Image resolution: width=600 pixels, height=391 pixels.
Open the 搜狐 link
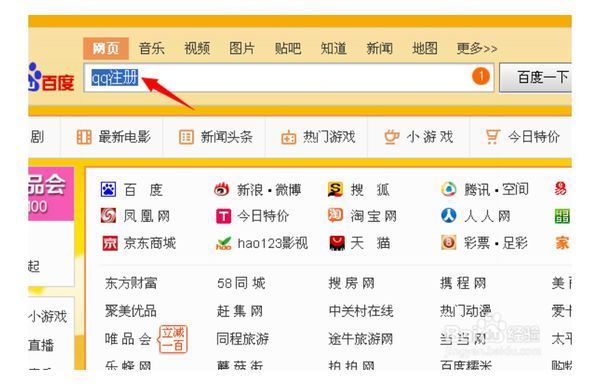(370, 190)
